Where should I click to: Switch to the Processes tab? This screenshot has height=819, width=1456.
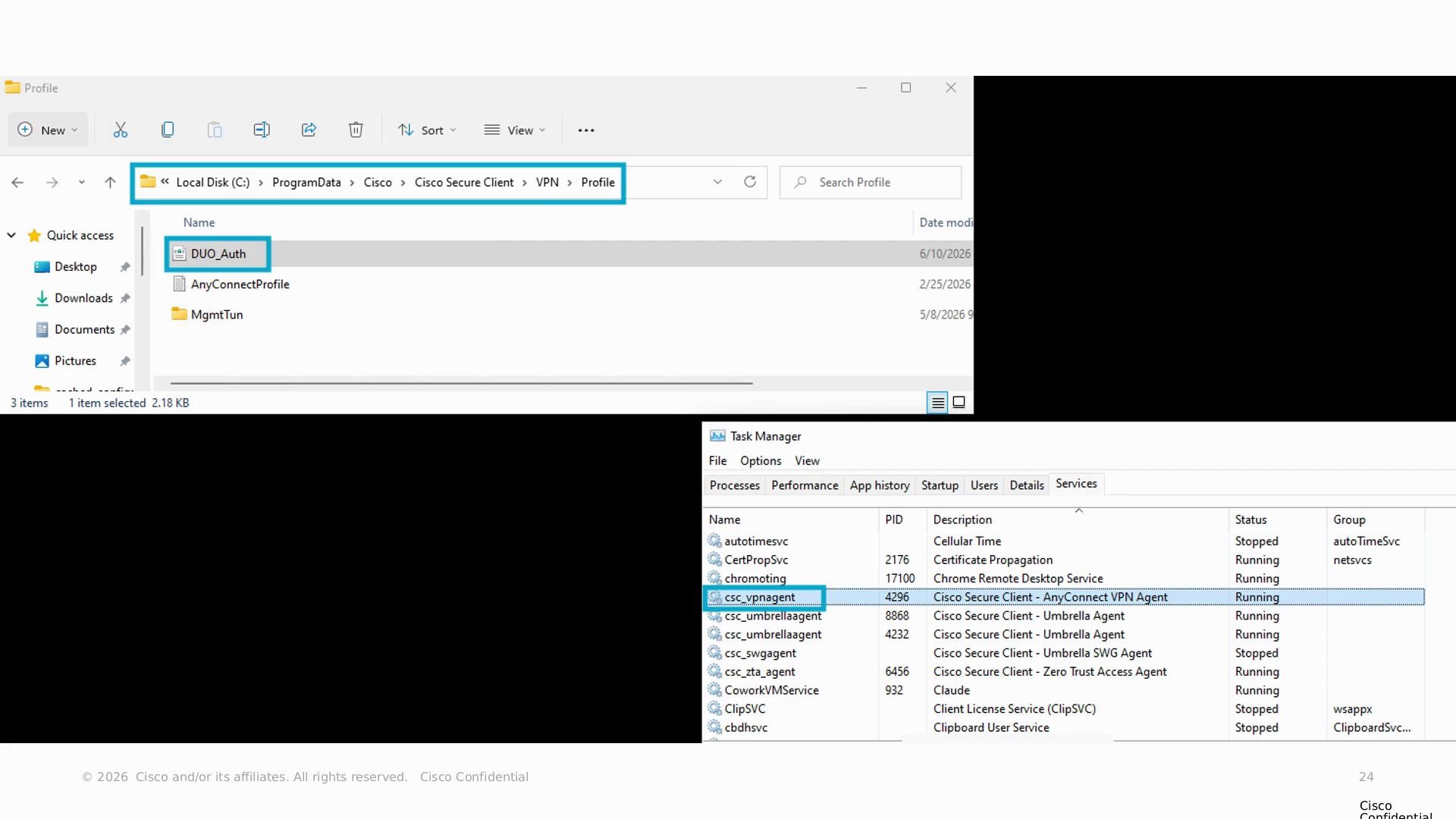click(734, 485)
